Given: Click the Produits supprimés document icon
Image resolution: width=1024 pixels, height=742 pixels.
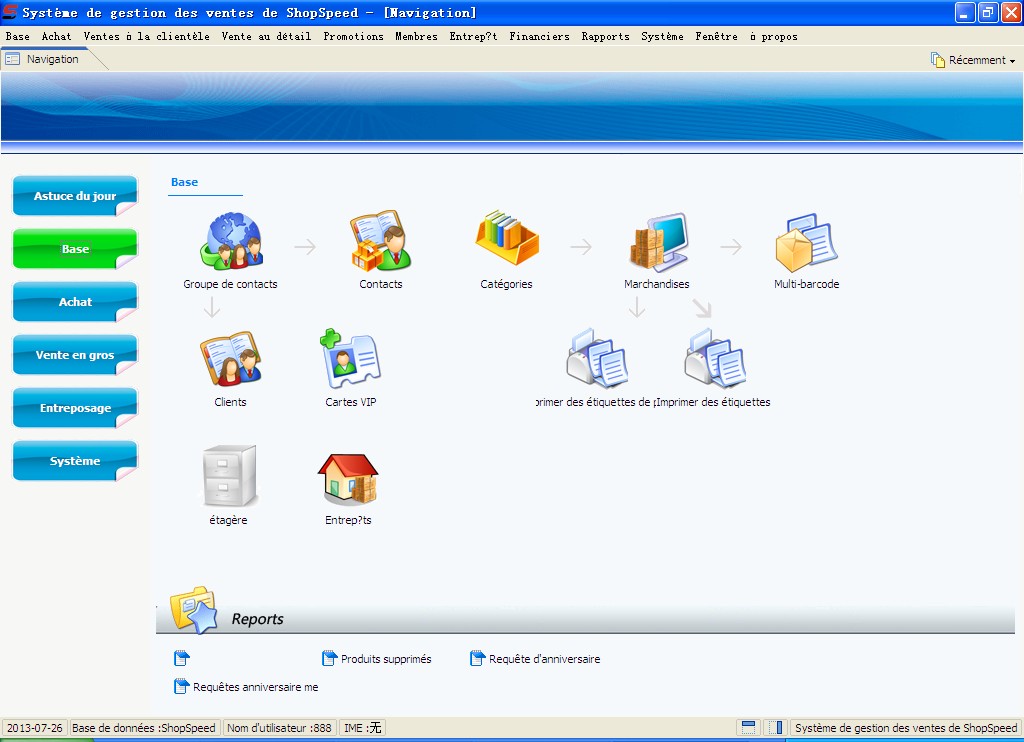Looking at the screenshot, I should click(330, 658).
